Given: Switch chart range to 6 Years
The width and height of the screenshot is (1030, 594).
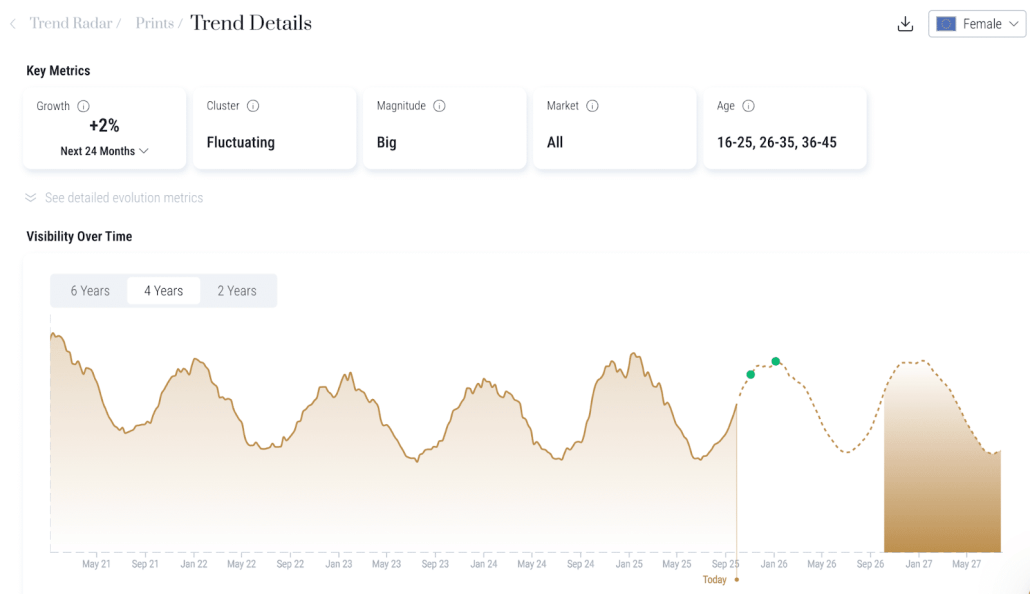Looking at the screenshot, I should point(90,291).
